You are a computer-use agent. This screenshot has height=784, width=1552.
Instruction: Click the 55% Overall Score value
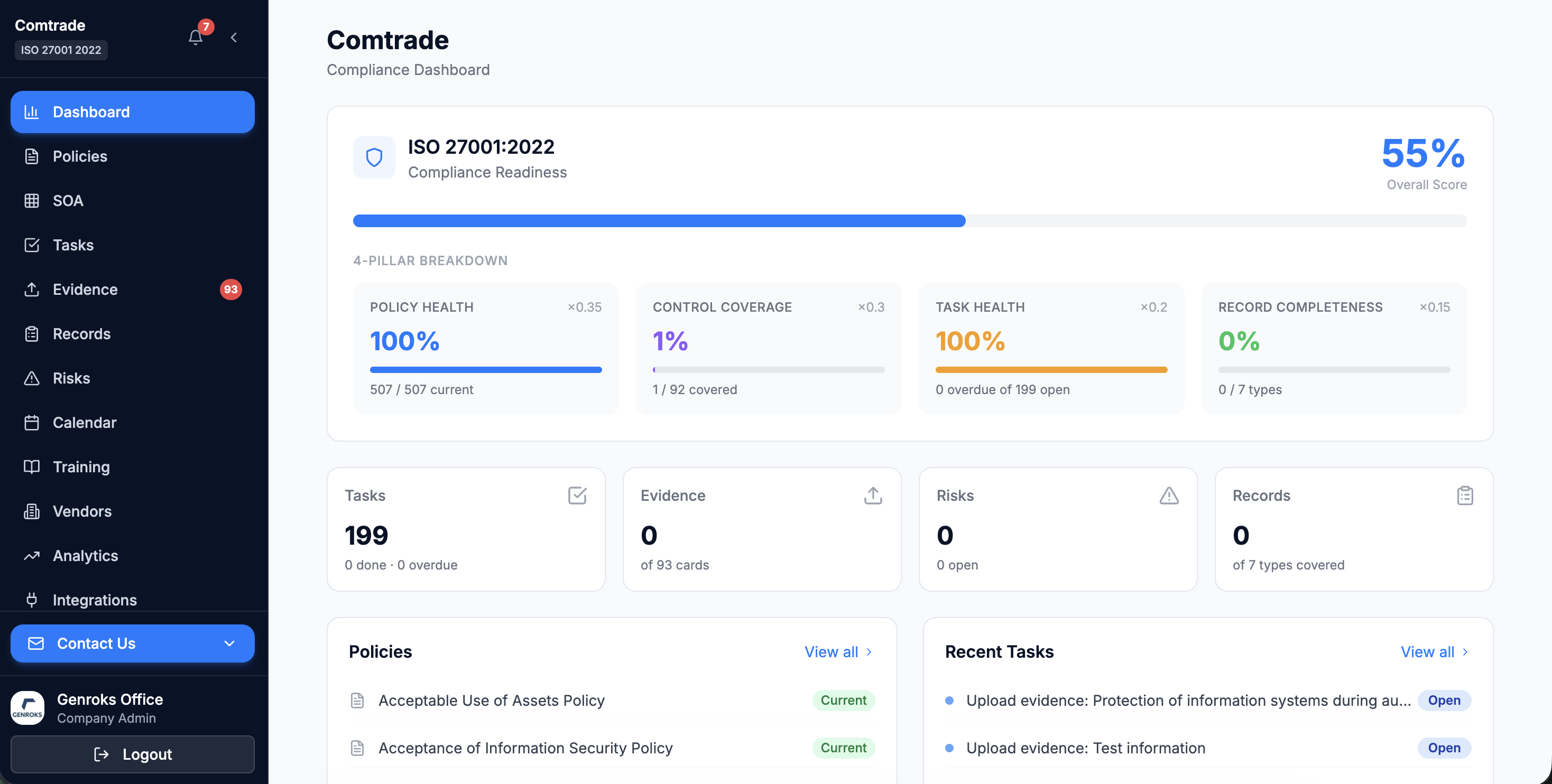tap(1423, 153)
